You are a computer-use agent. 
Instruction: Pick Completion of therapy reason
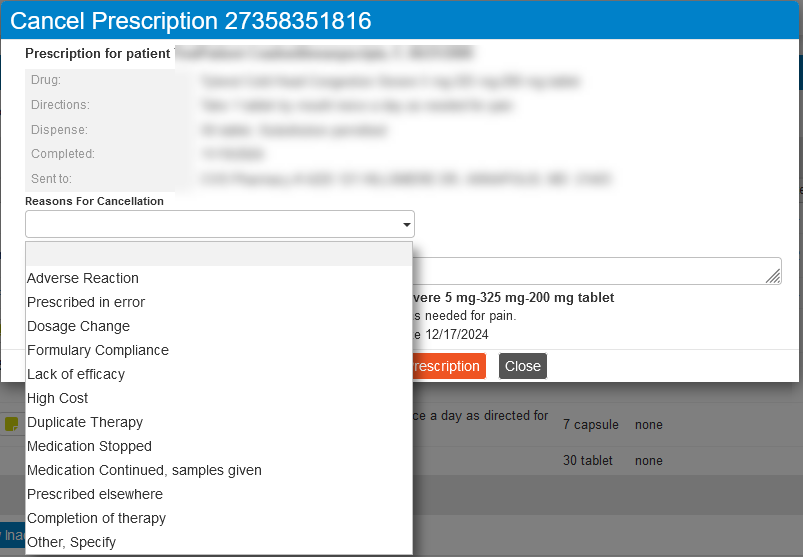219,519
